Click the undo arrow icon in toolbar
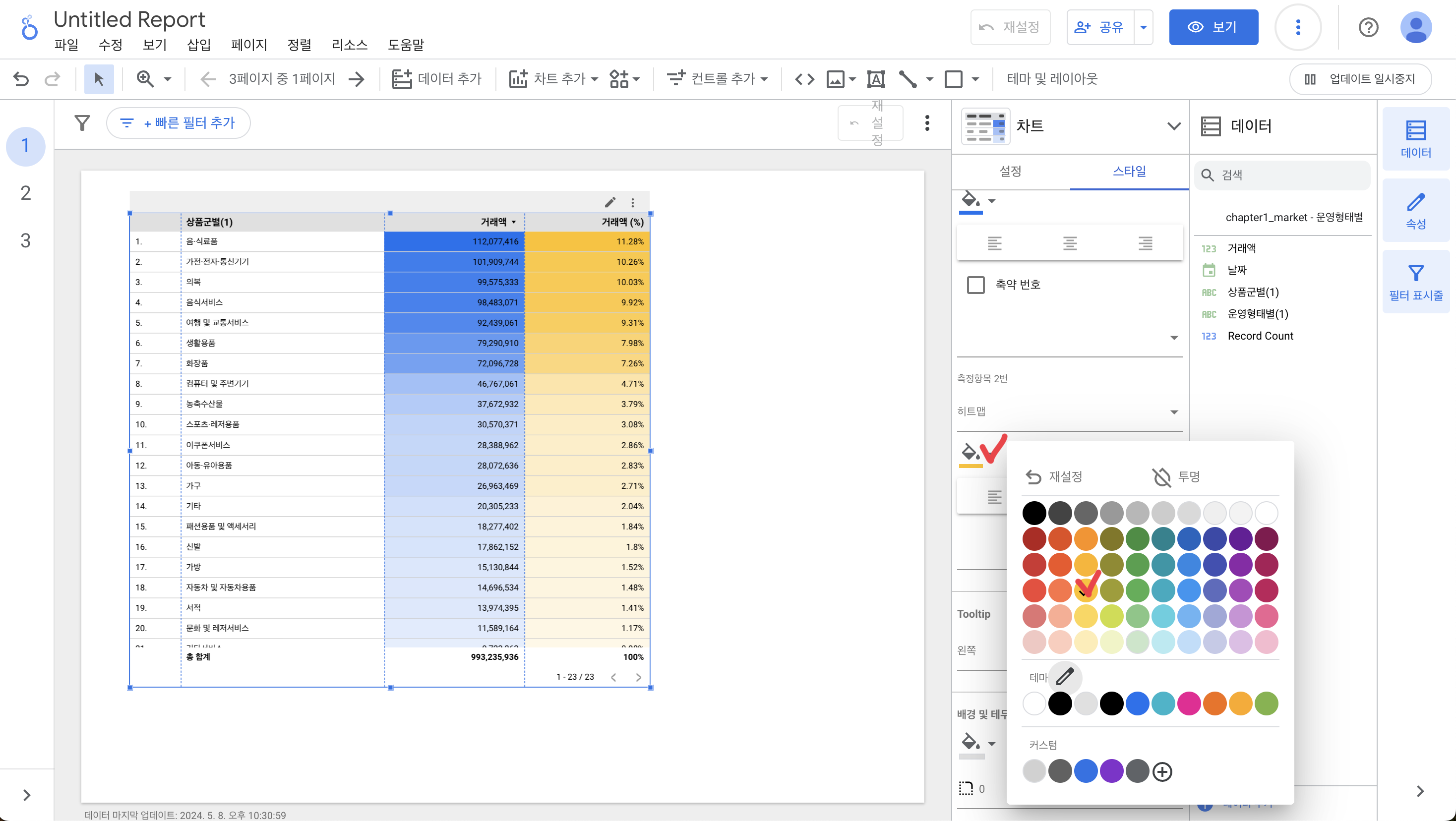This screenshot has height=821, width=1456. coord(21,79)
